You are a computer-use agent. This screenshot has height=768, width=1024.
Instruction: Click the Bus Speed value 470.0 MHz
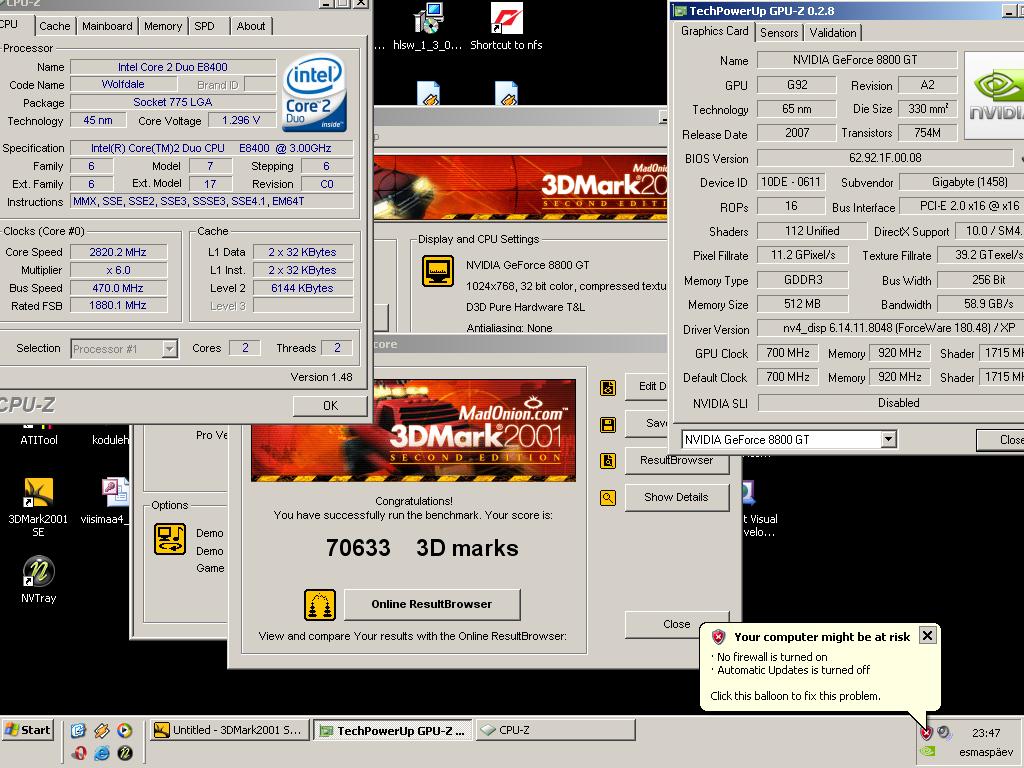point(118,288)
